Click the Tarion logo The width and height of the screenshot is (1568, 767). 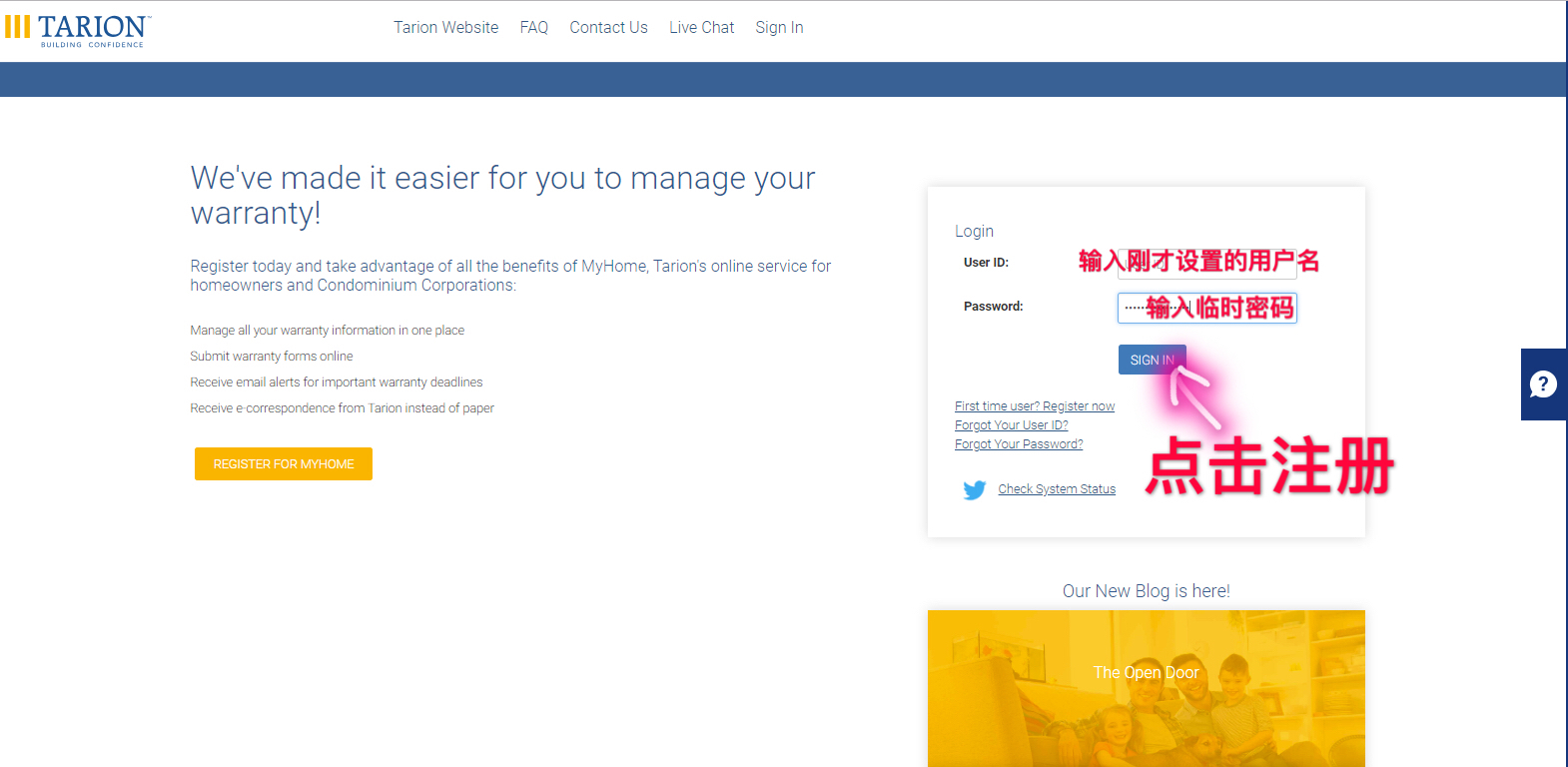pos(78,30)
